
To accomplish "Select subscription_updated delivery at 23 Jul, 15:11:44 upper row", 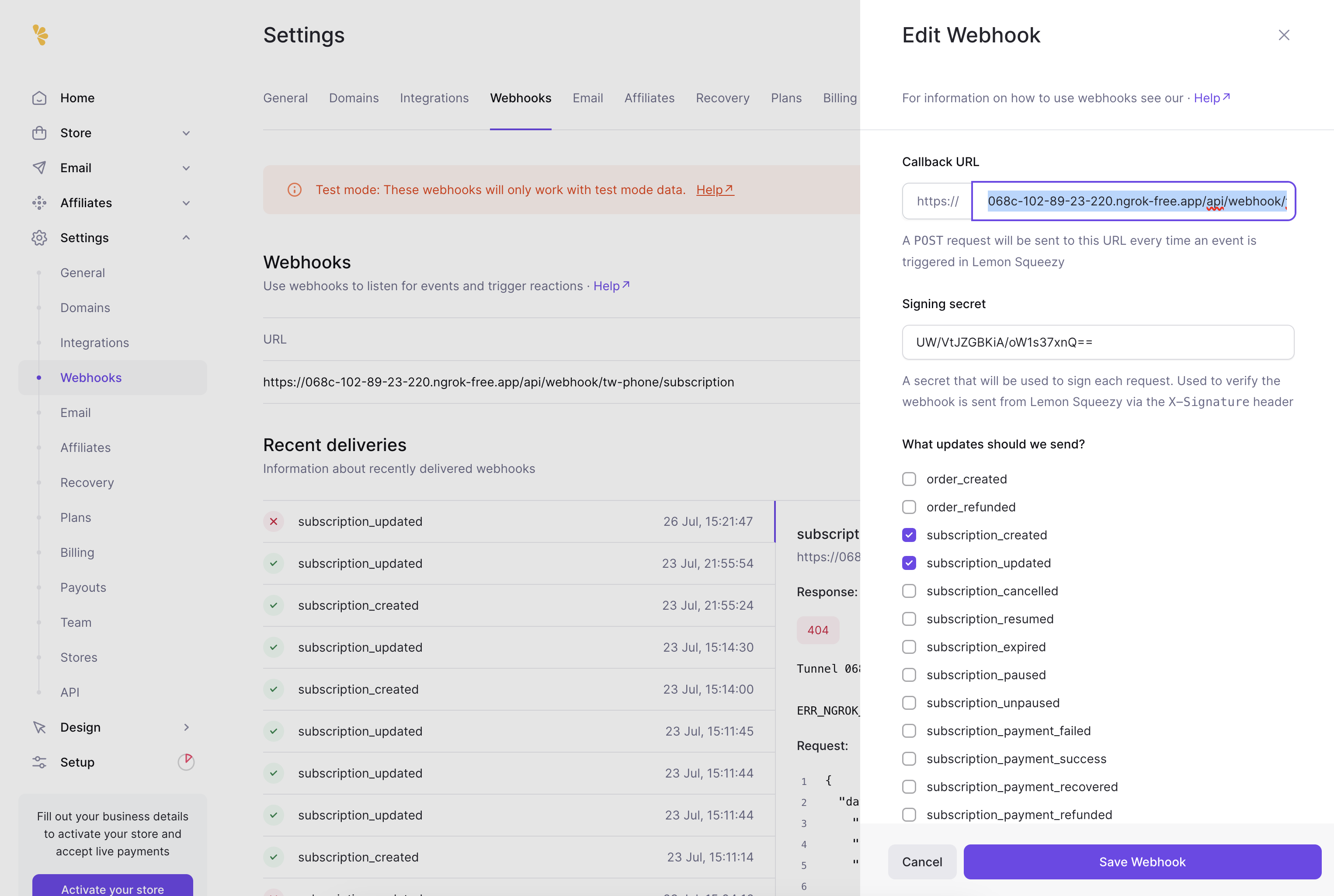I will pyautogui.click(x=519, y=773).
